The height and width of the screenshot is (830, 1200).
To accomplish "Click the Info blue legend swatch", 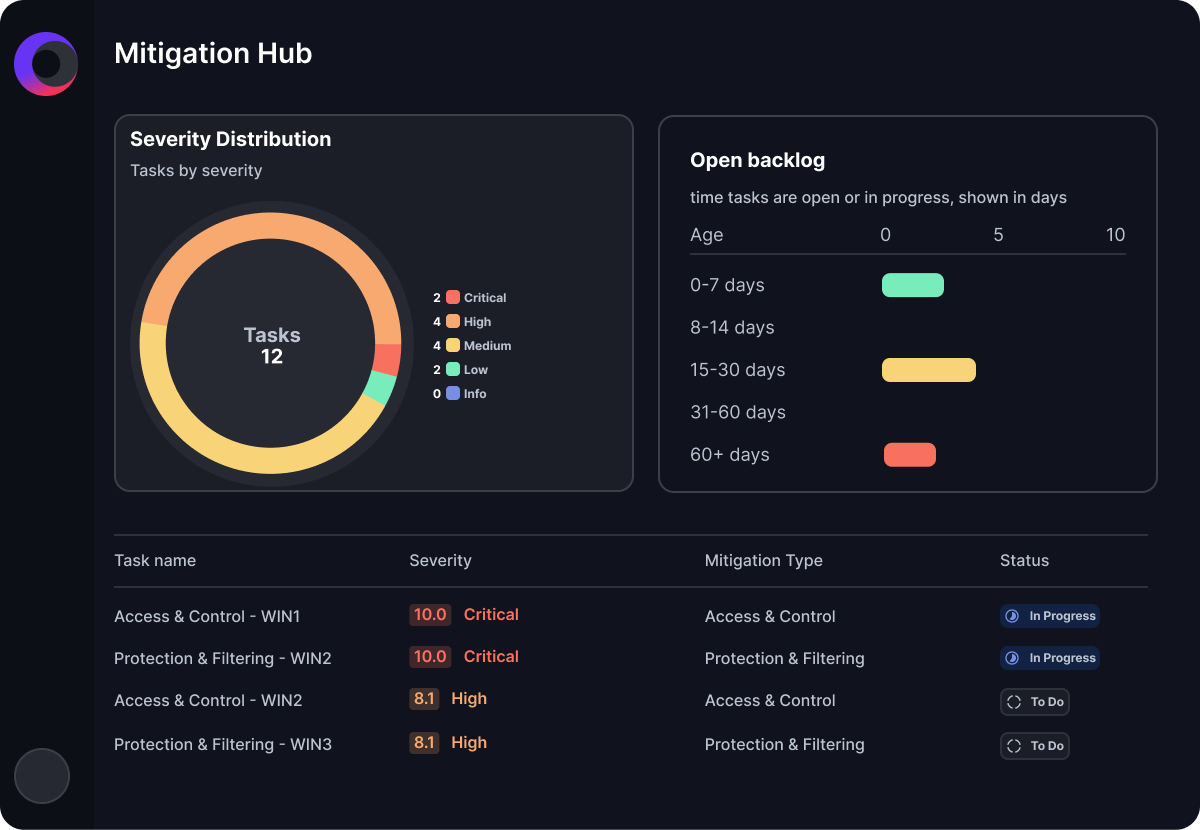I will click(453, 393).
